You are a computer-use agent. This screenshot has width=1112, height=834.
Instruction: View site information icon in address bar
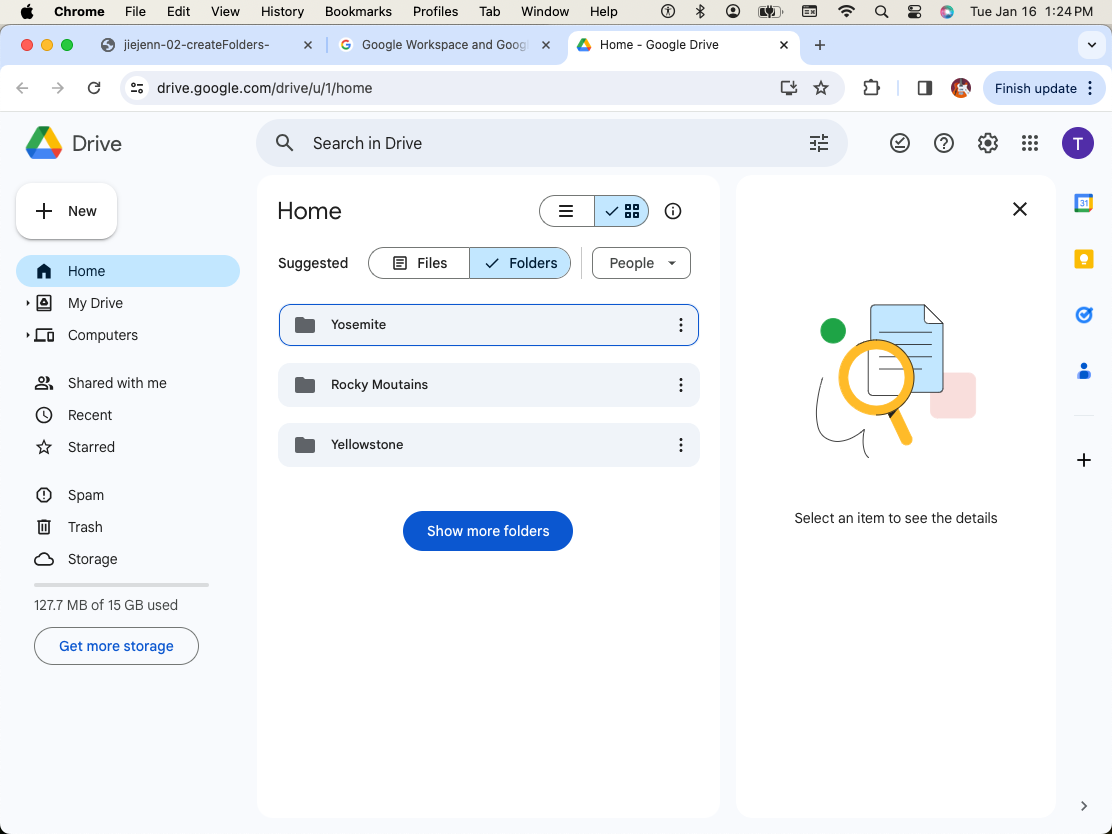pos(137,88)
